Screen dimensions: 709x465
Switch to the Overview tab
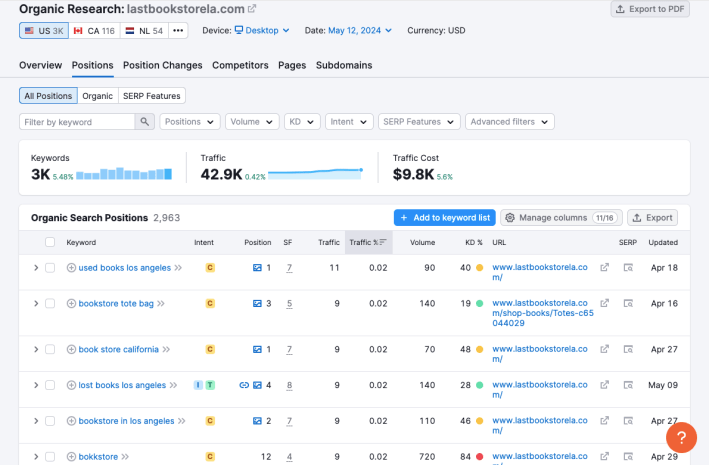click(40, 65)
